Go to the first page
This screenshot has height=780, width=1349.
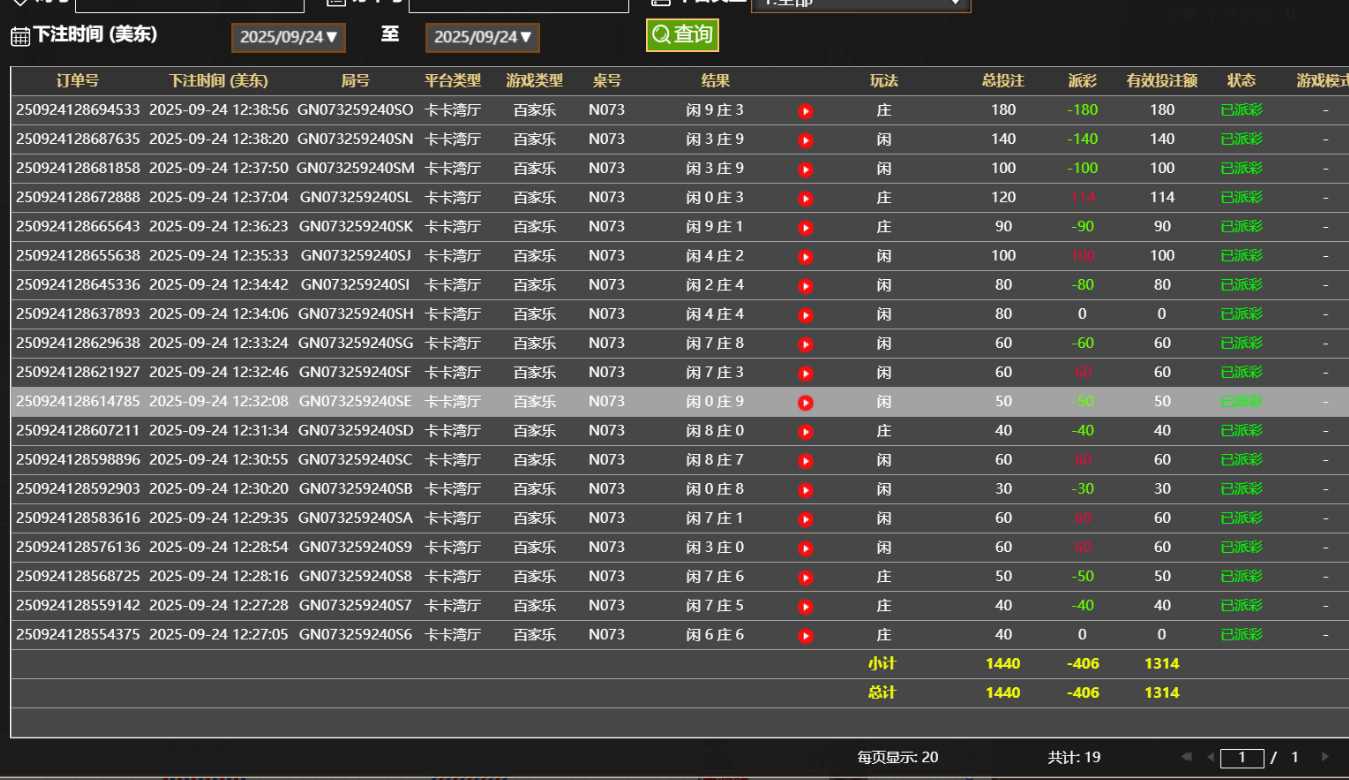[x=1187, y=757]
